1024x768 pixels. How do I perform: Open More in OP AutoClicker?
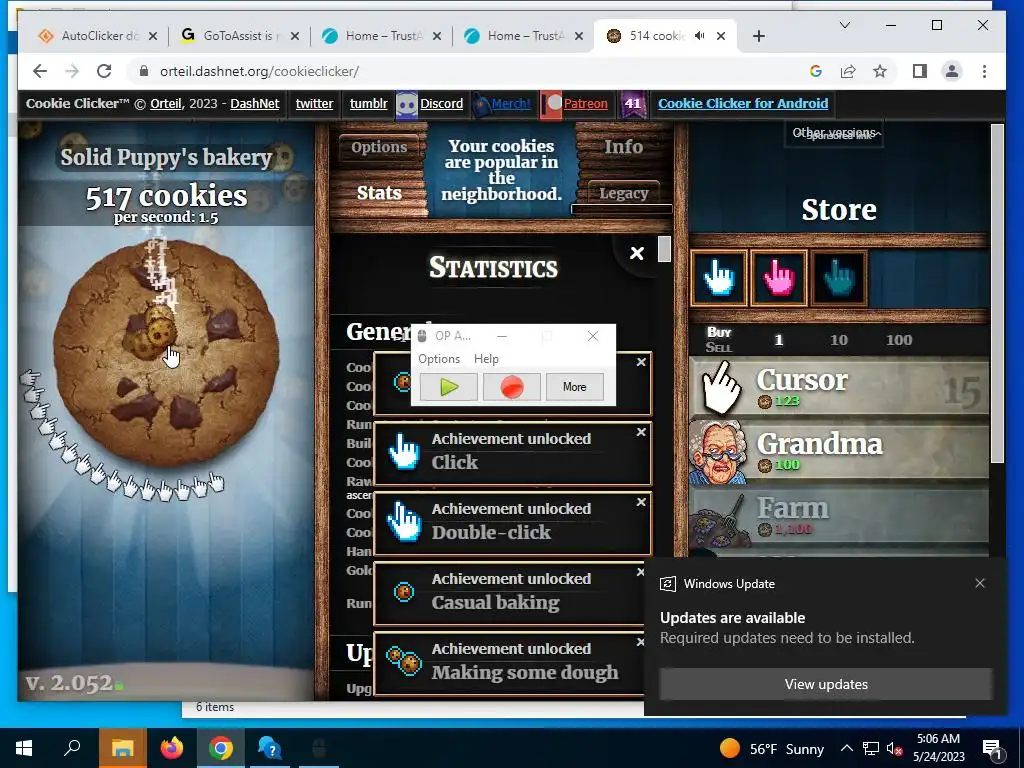[x=575, y=387]
